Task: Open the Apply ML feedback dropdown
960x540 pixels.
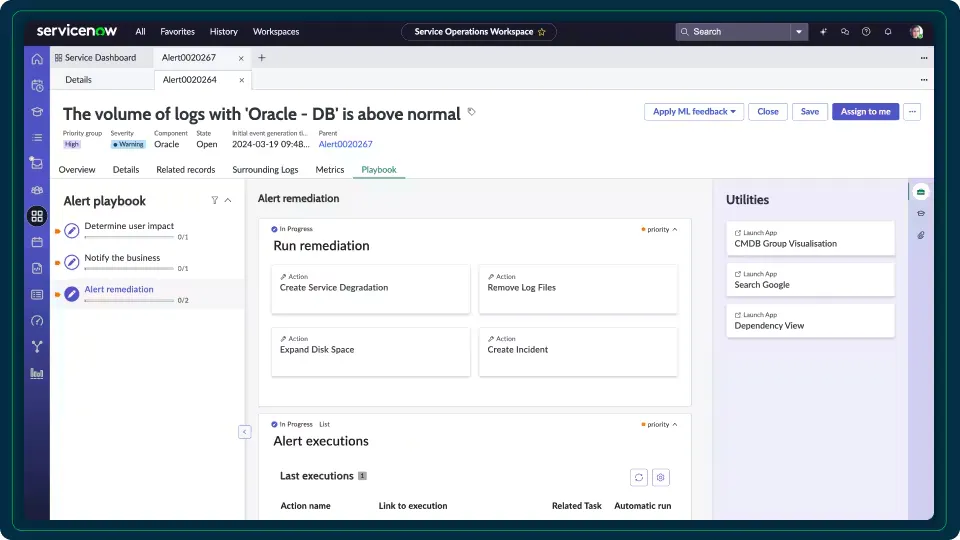Action: (694, 111)
